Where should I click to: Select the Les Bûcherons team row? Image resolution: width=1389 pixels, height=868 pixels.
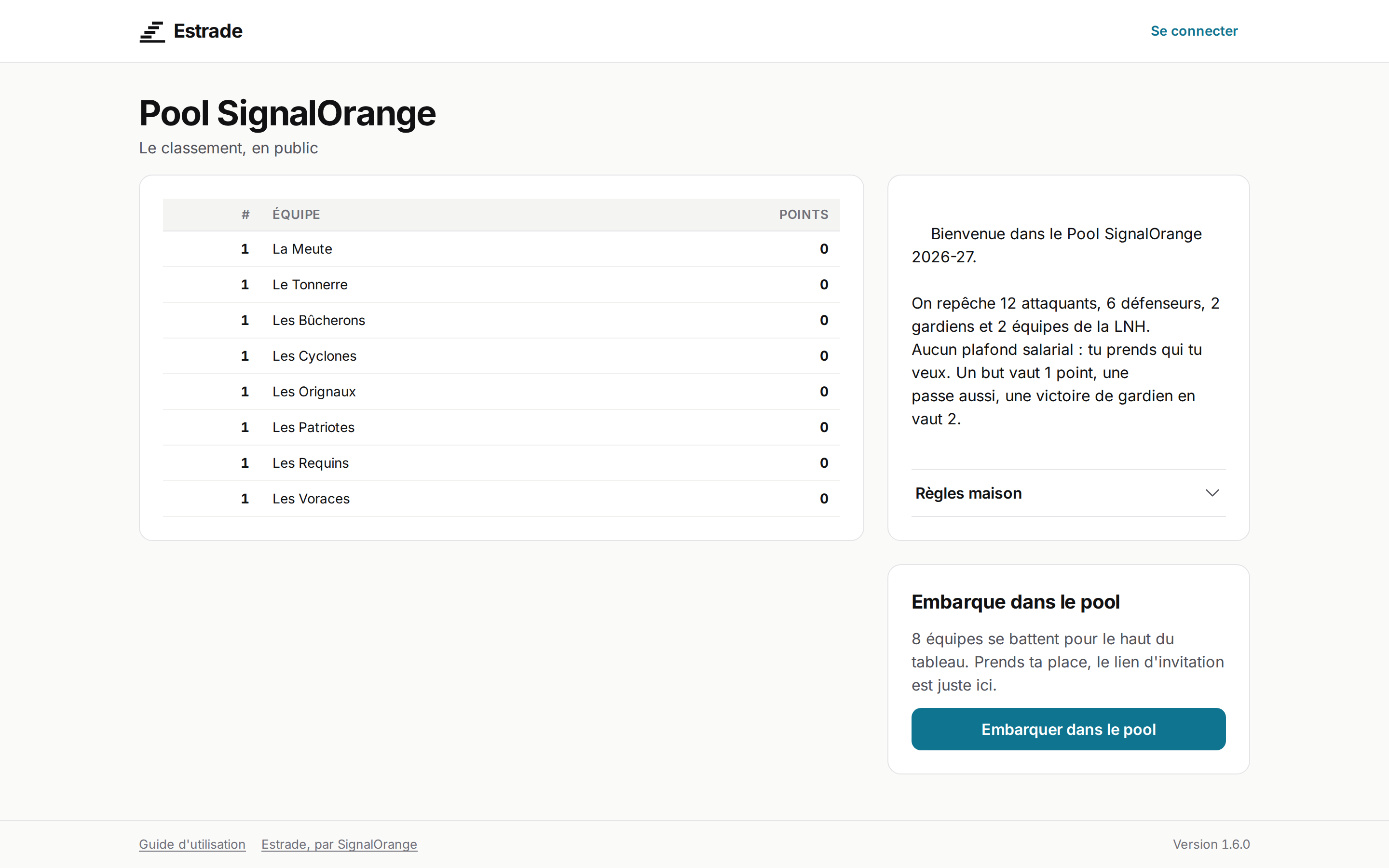tap(501, 320)
